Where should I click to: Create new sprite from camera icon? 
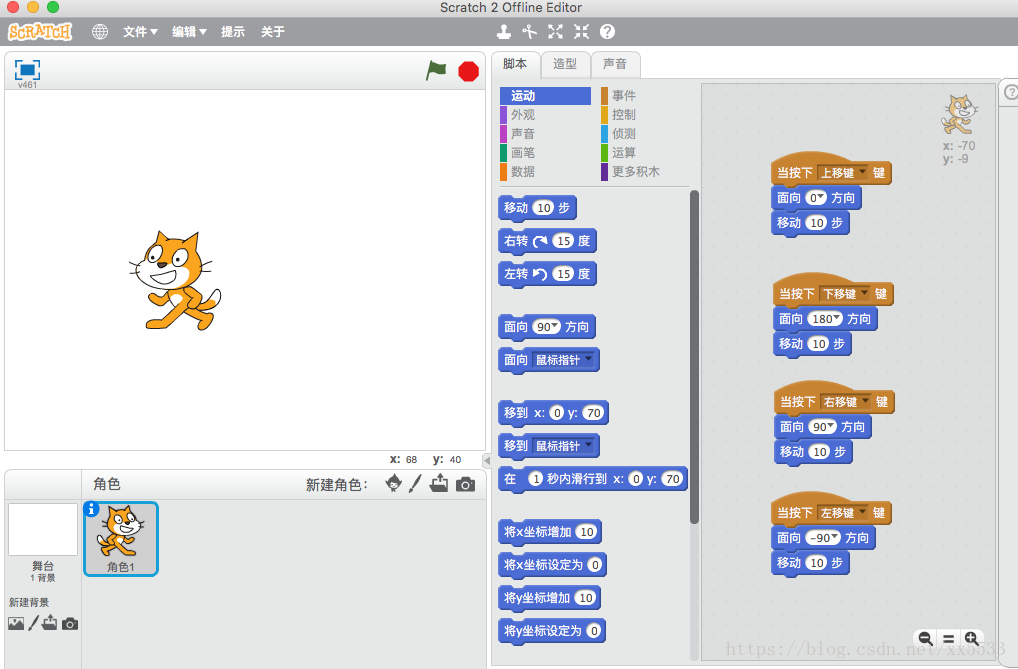(x=466, y=485)
